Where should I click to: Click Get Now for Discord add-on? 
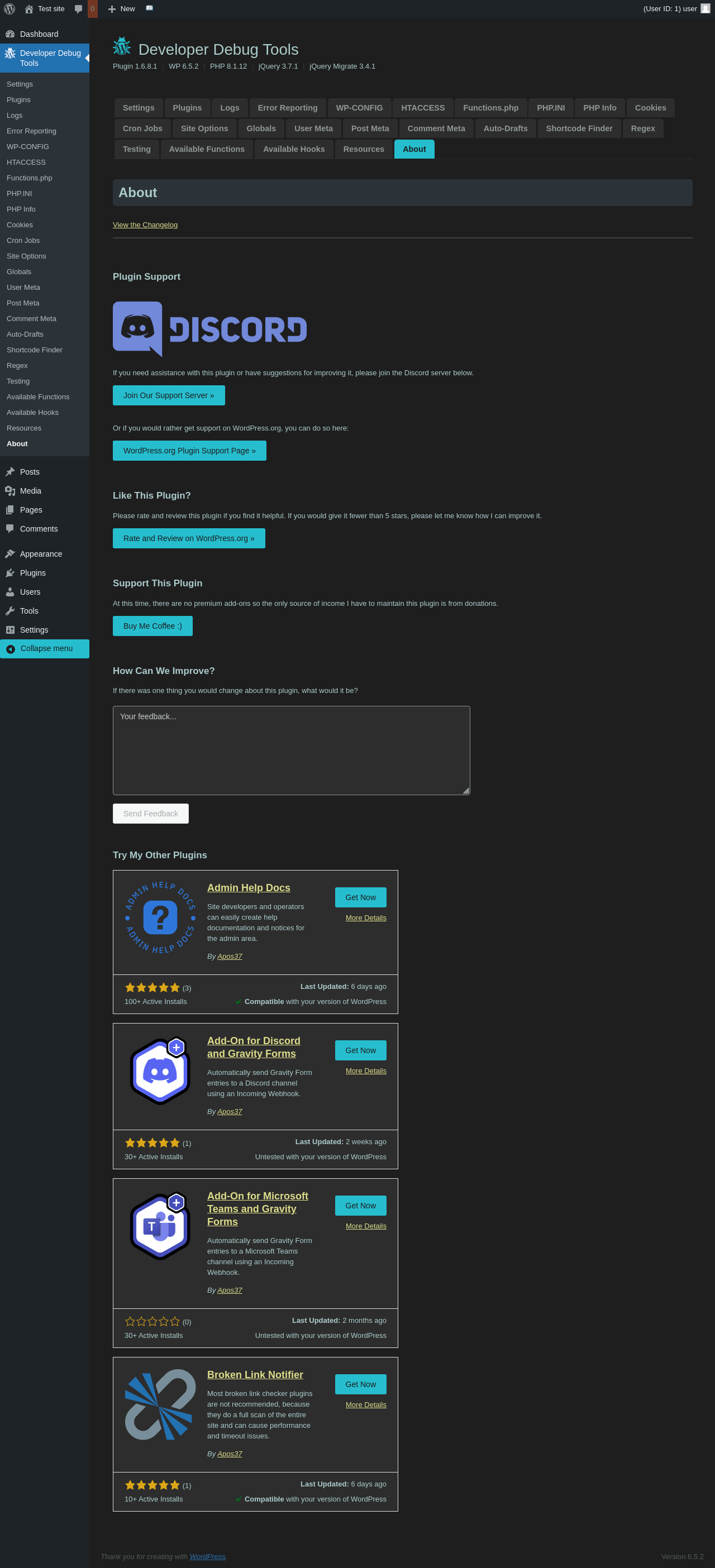360,1050
